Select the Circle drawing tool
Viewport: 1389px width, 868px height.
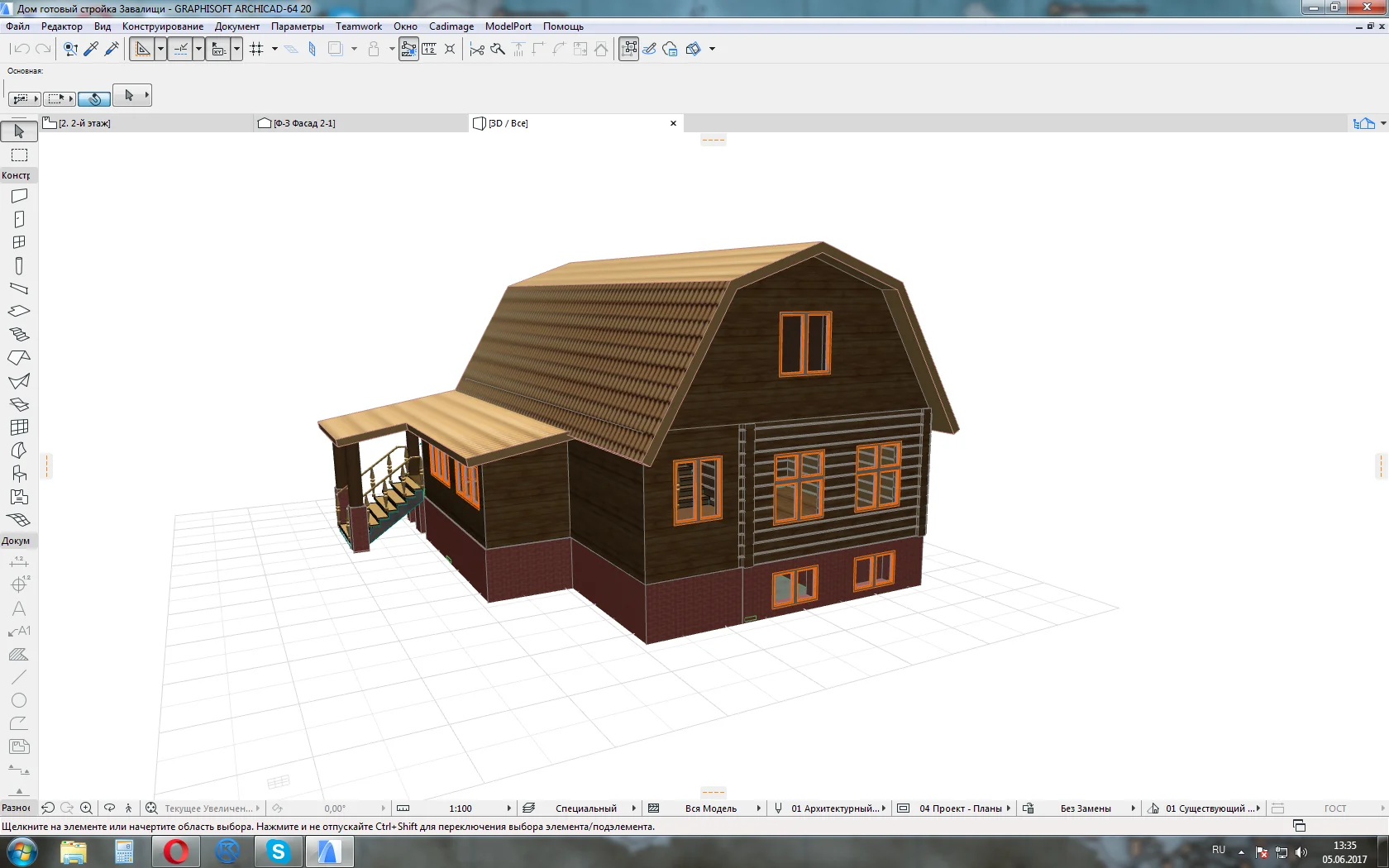19,700
